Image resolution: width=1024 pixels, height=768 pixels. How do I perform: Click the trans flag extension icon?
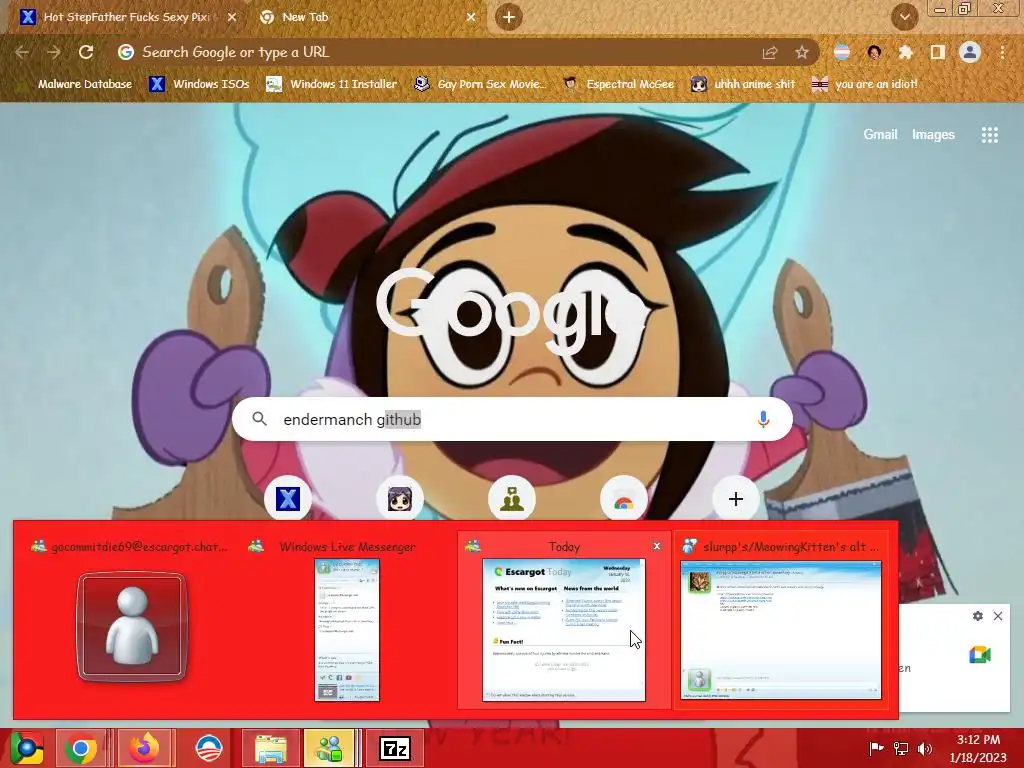coord(842,52)
